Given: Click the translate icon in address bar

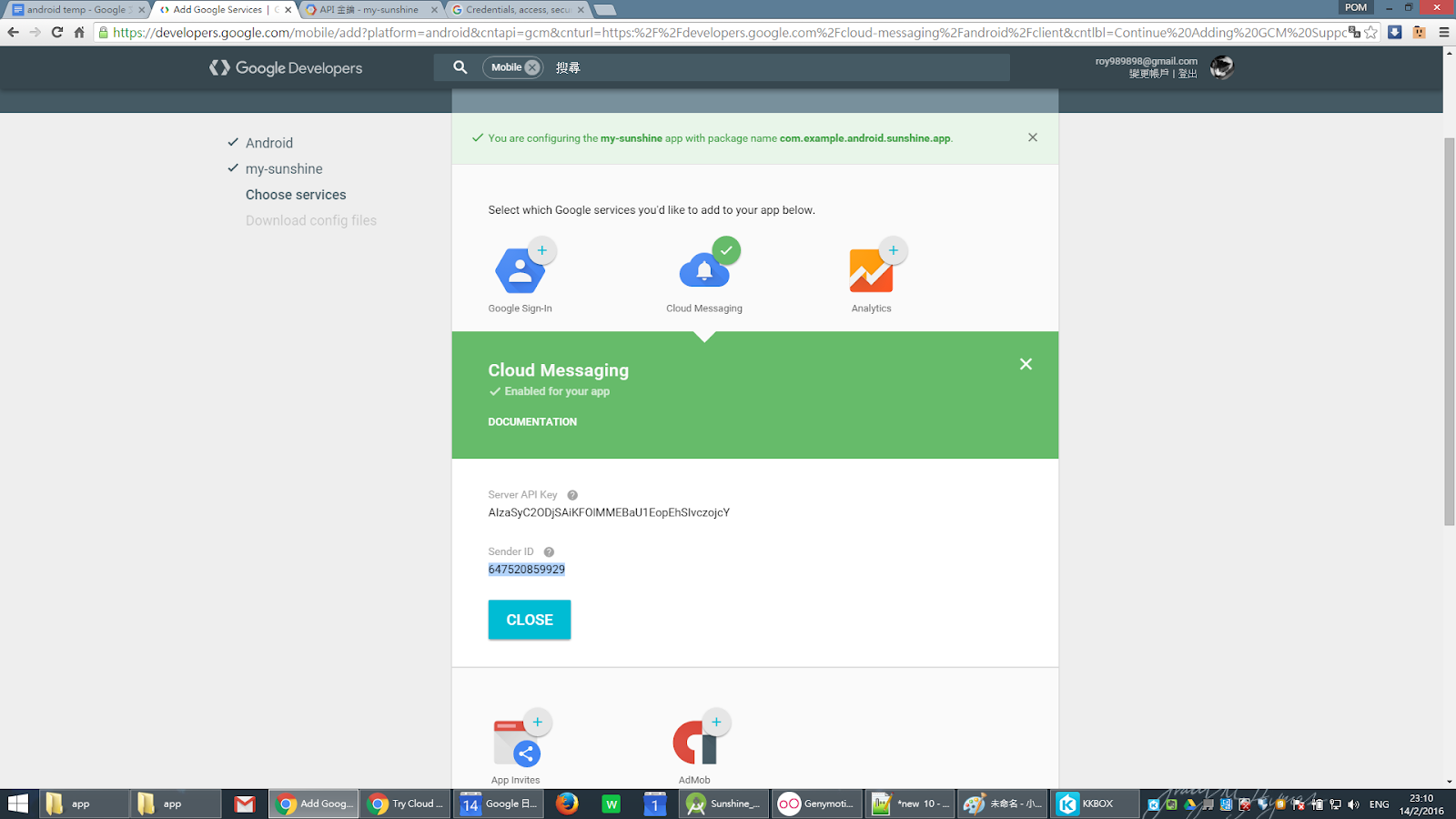Looking at the screenshot, I should (1355, 32).
